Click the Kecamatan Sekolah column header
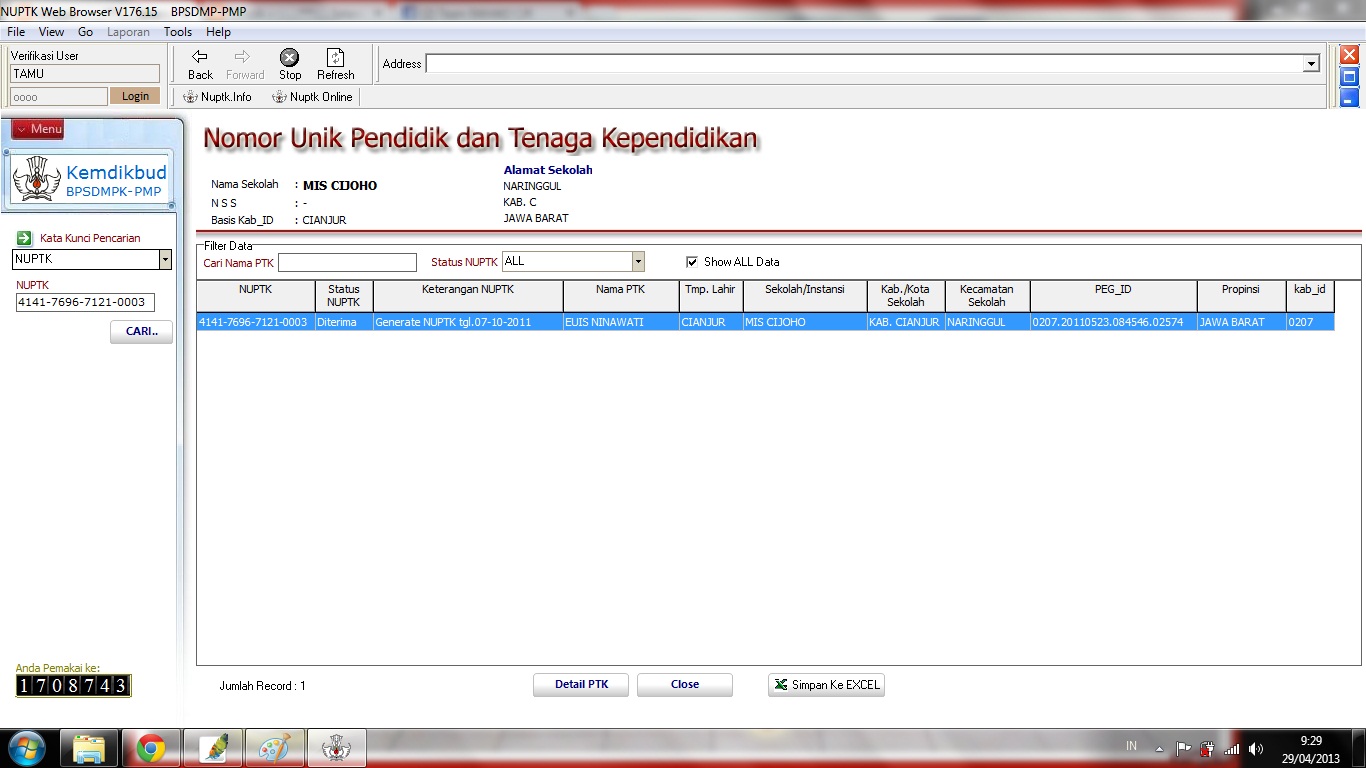This screenshot has width=1366, height=768. (987, 296)
